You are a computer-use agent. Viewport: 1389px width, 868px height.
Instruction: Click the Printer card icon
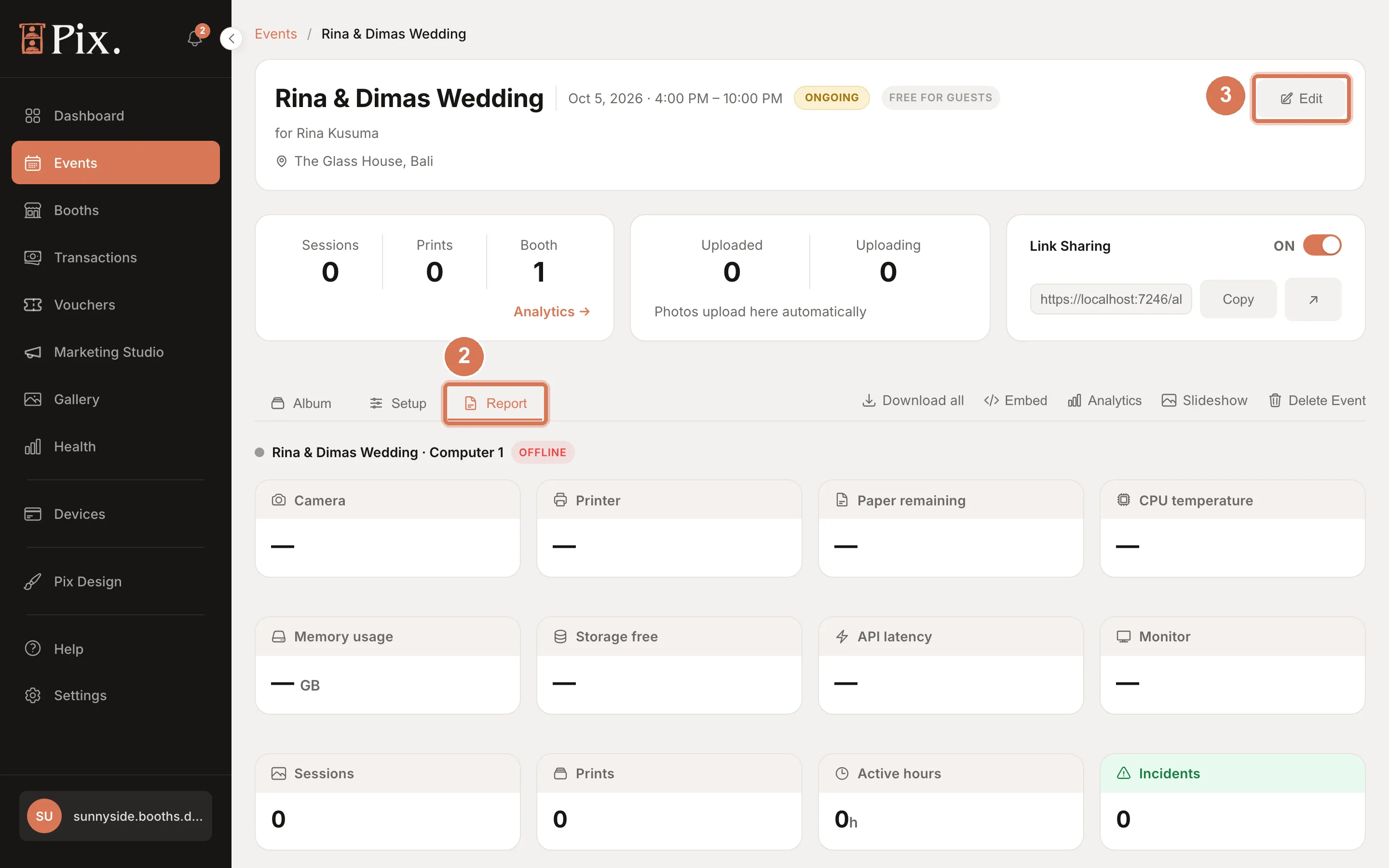tap(560, 500)
